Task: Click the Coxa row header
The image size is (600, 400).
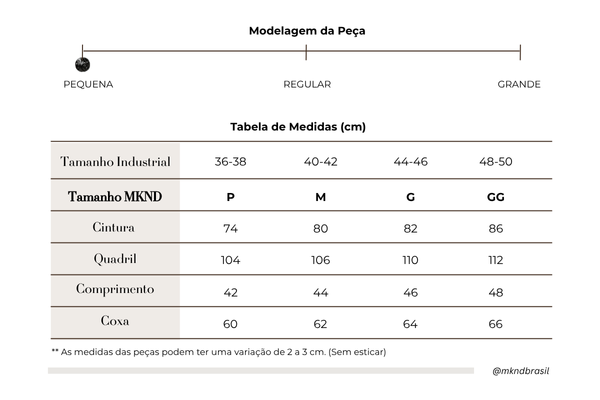Action: click(x=115, y=322)
